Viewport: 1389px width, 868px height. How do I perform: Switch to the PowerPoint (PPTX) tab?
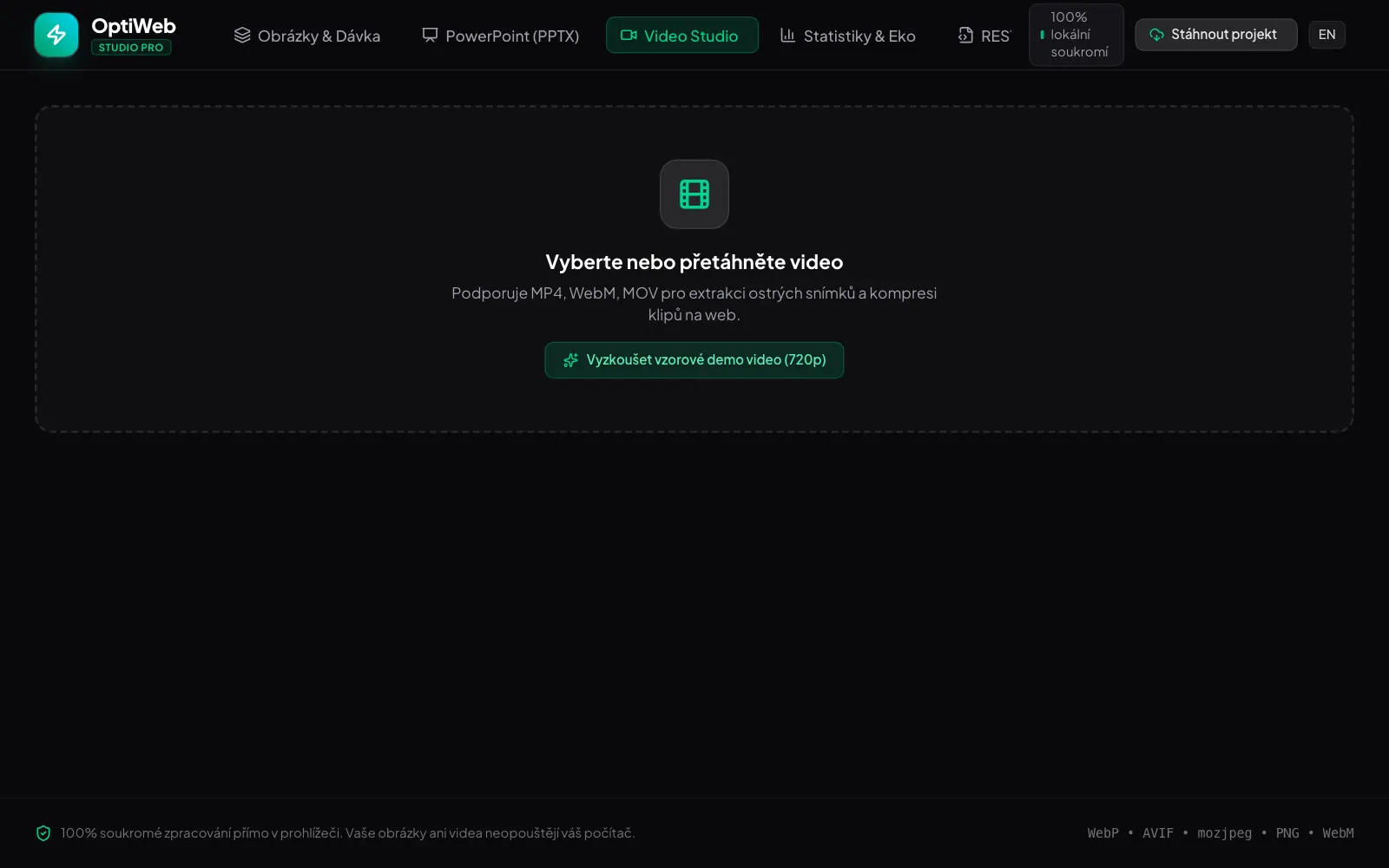pyautogui.click(x=500, y=36)
